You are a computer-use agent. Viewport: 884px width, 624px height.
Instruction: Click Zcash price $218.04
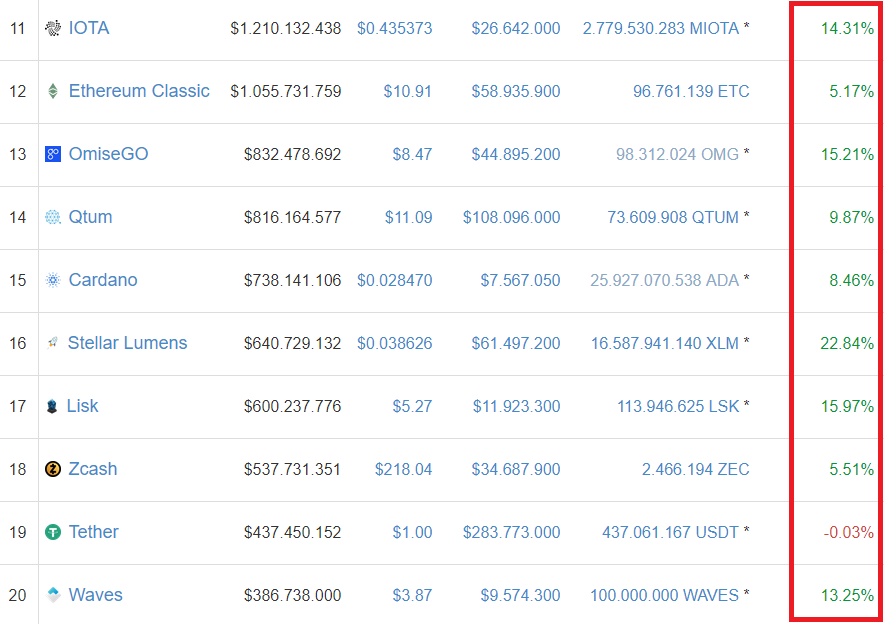404,470
